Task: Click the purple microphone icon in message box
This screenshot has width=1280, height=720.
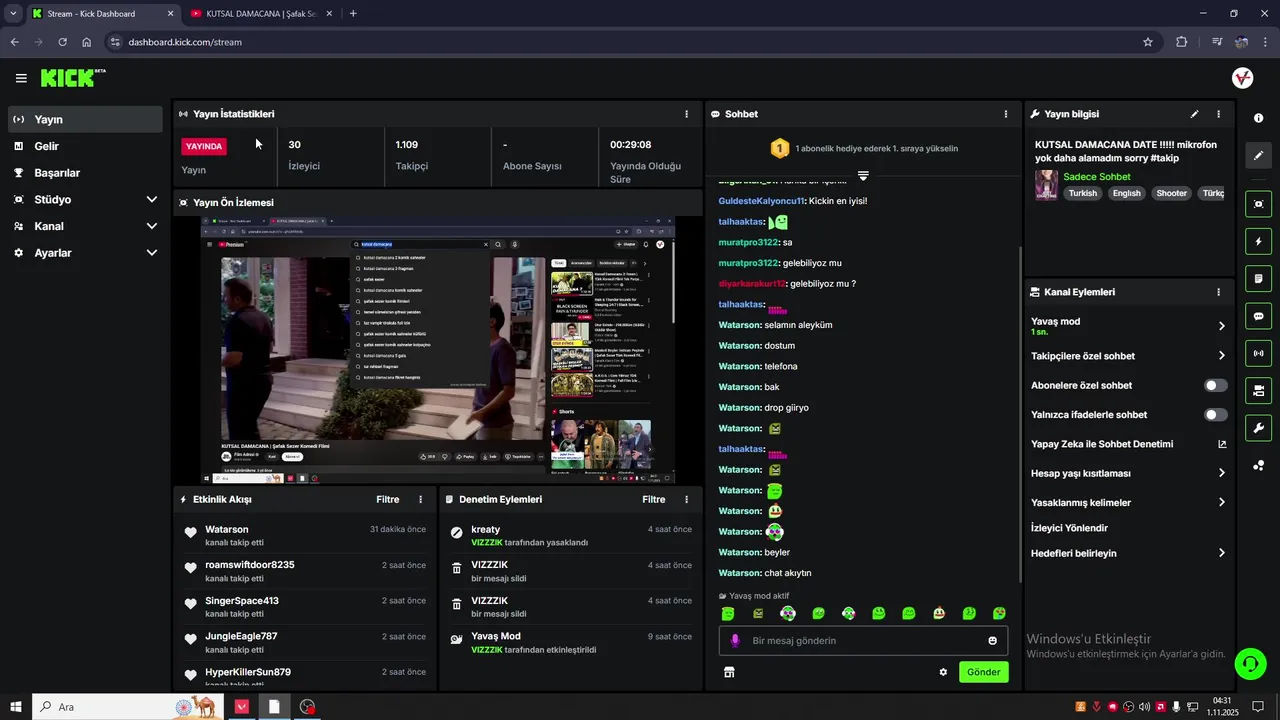Action: [735, 641]
